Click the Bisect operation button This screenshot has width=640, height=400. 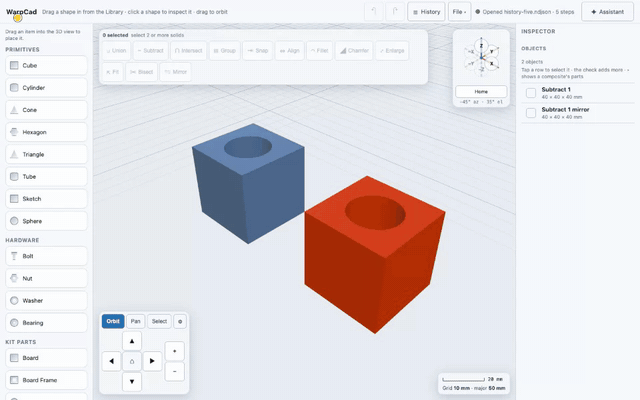click(141, 72)
